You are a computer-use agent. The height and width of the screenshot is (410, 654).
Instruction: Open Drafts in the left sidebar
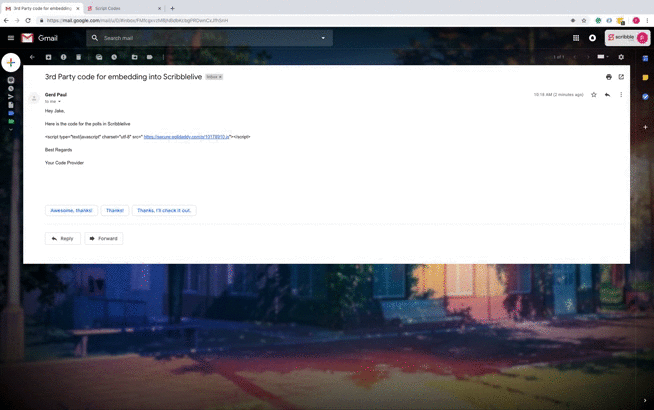11,105
